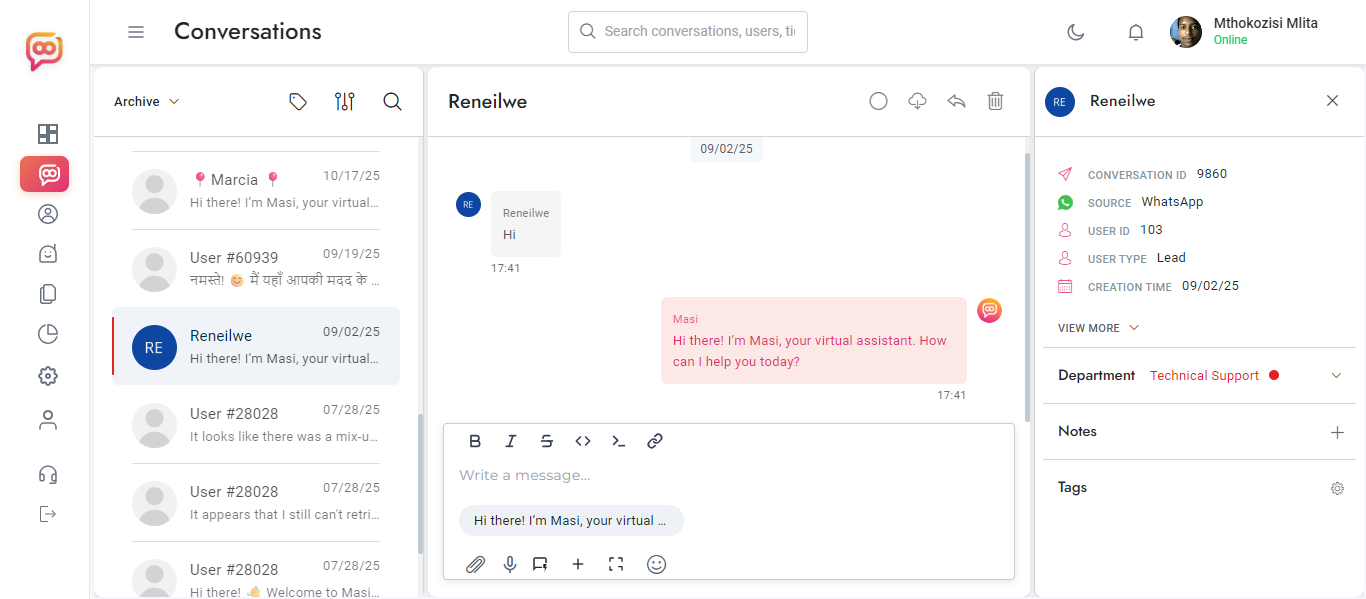Expand VIEW MORE user details
The image size is (1366, 599).
click(1098, 328)
